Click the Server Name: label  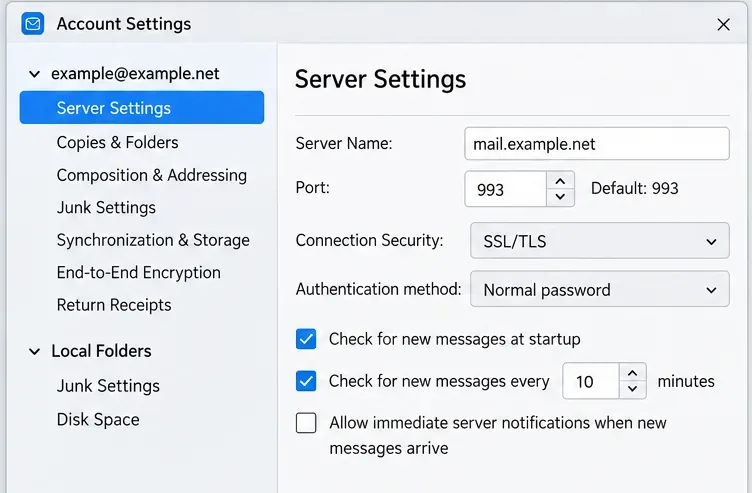344,143
